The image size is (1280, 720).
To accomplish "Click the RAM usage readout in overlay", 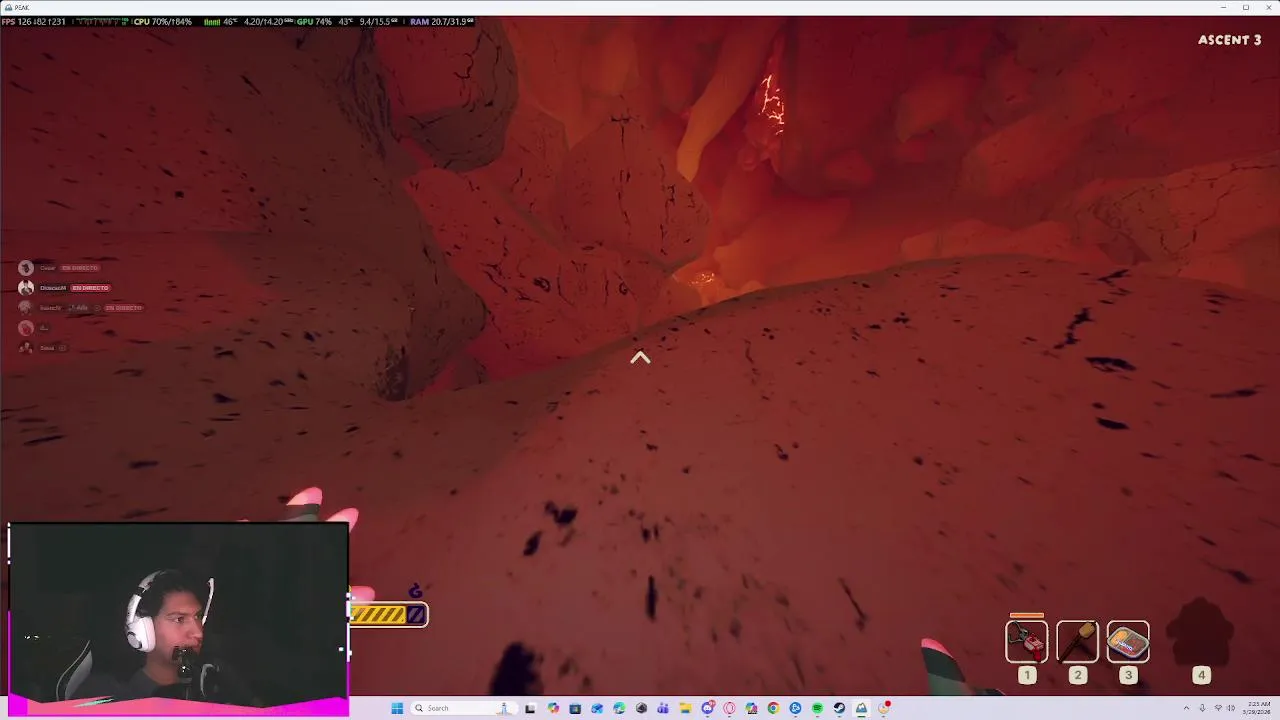I will coord(440,21).
